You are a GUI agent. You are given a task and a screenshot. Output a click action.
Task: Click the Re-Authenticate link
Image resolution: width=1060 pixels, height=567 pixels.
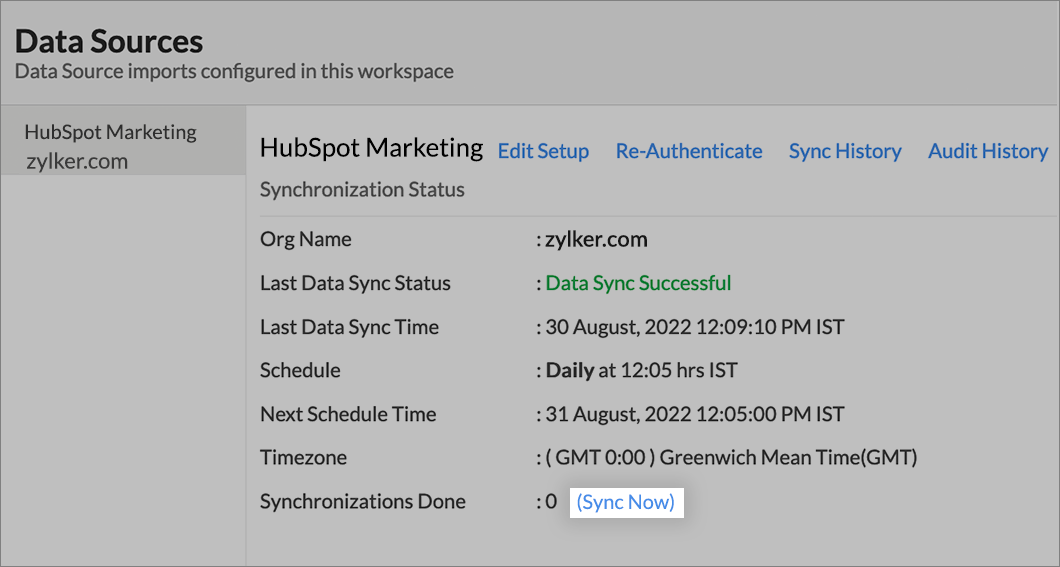(x=689, y=151)
